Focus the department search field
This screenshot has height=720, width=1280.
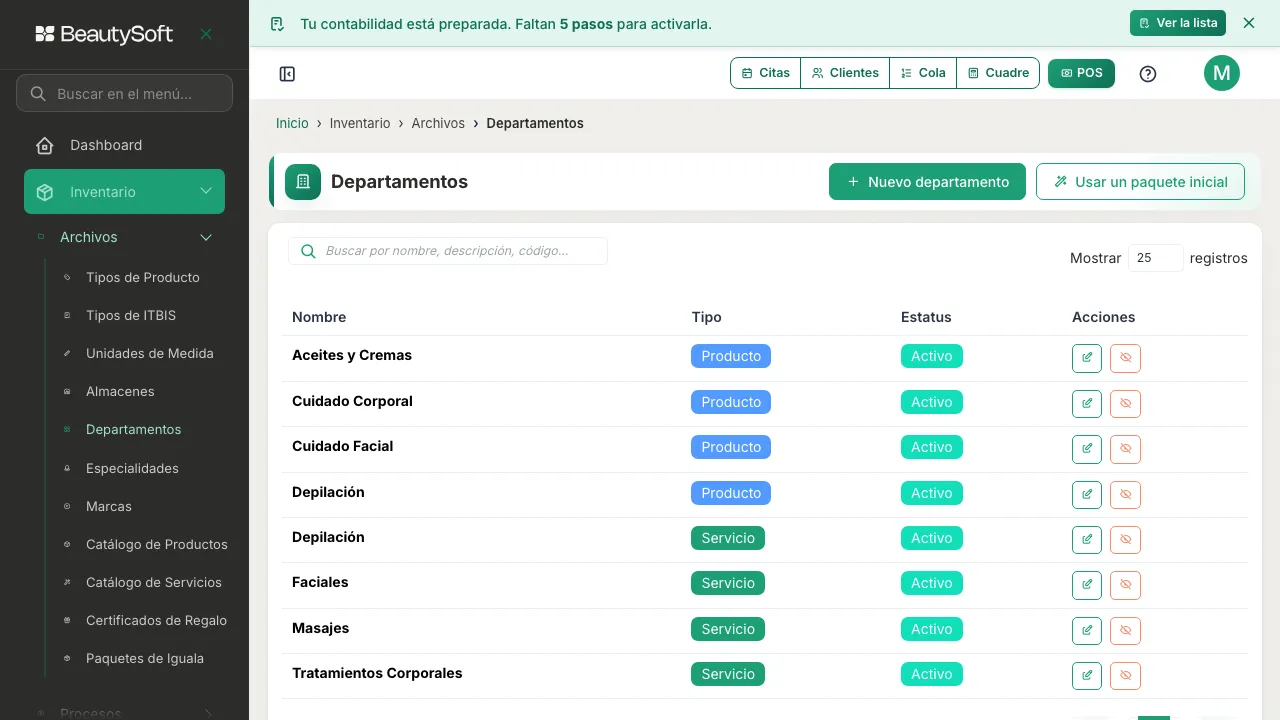[x=448, y=251]
